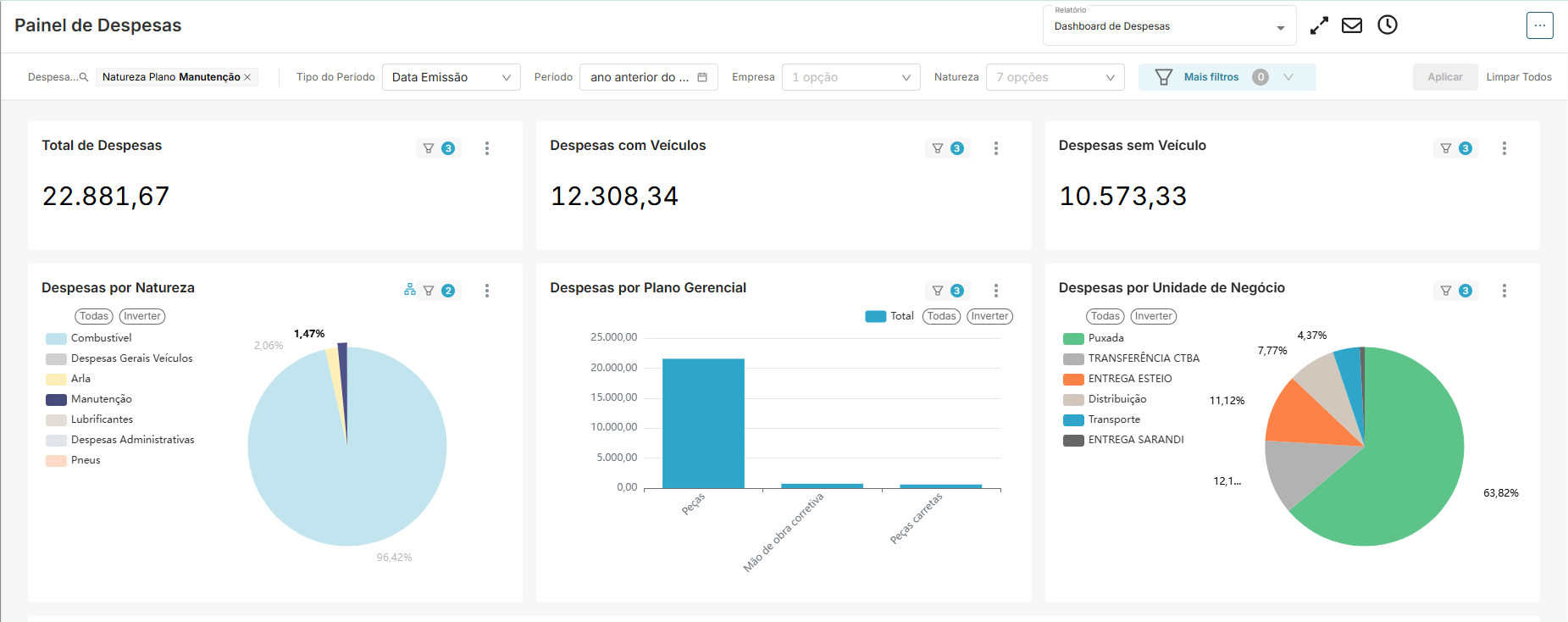Click the calendar icon in Período field
This screenshot has height=622, width=1568.
tap(702, 77)
